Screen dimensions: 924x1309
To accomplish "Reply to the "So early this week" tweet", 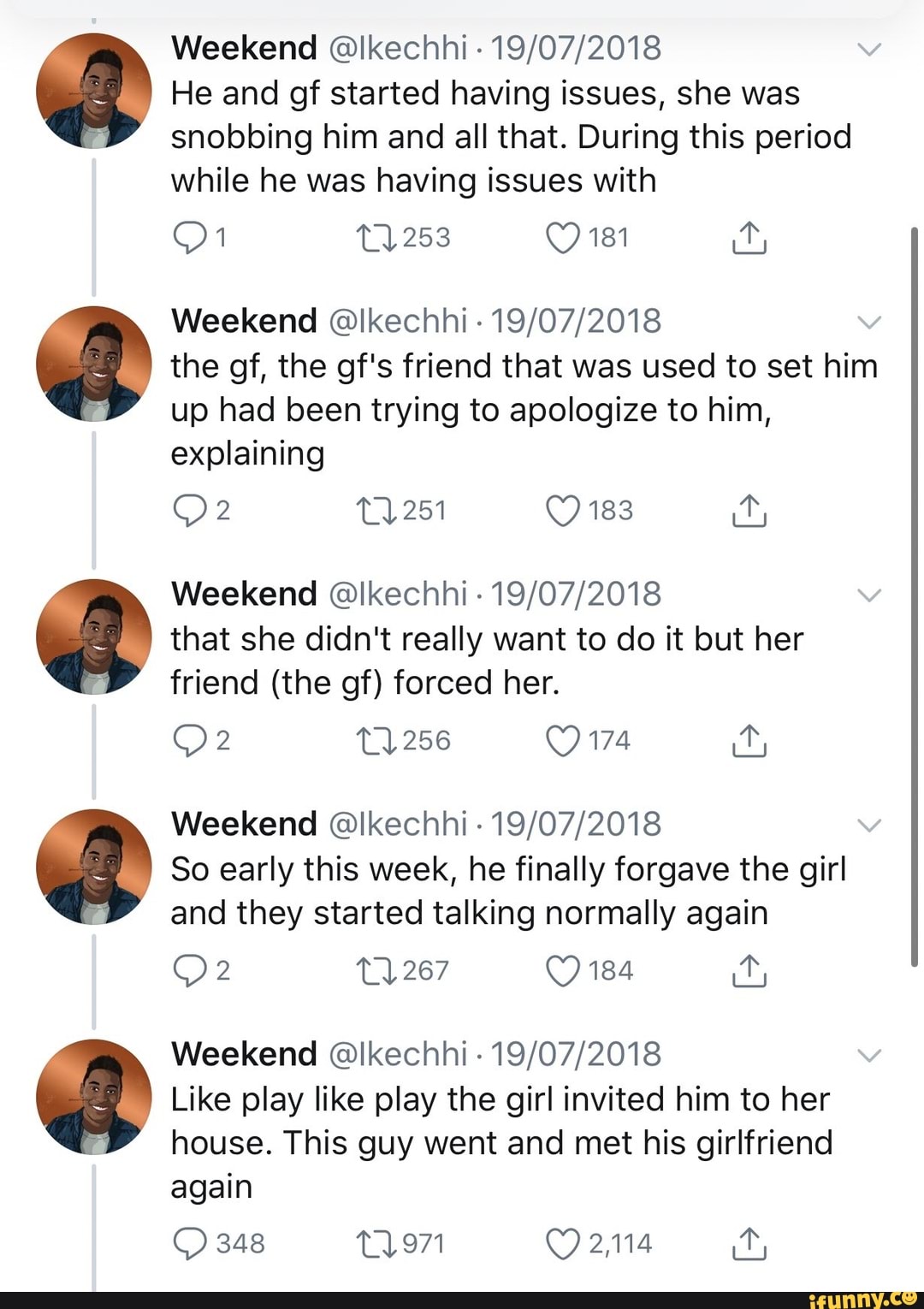I will pyautogui.click(x=189, y=971).
